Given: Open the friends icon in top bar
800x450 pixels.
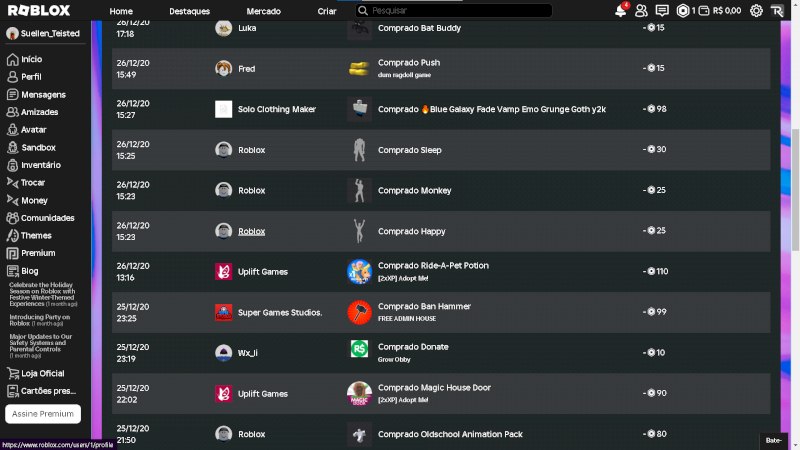Looking at the screenshot, I should pyautogui.click(x=641, y=11).
